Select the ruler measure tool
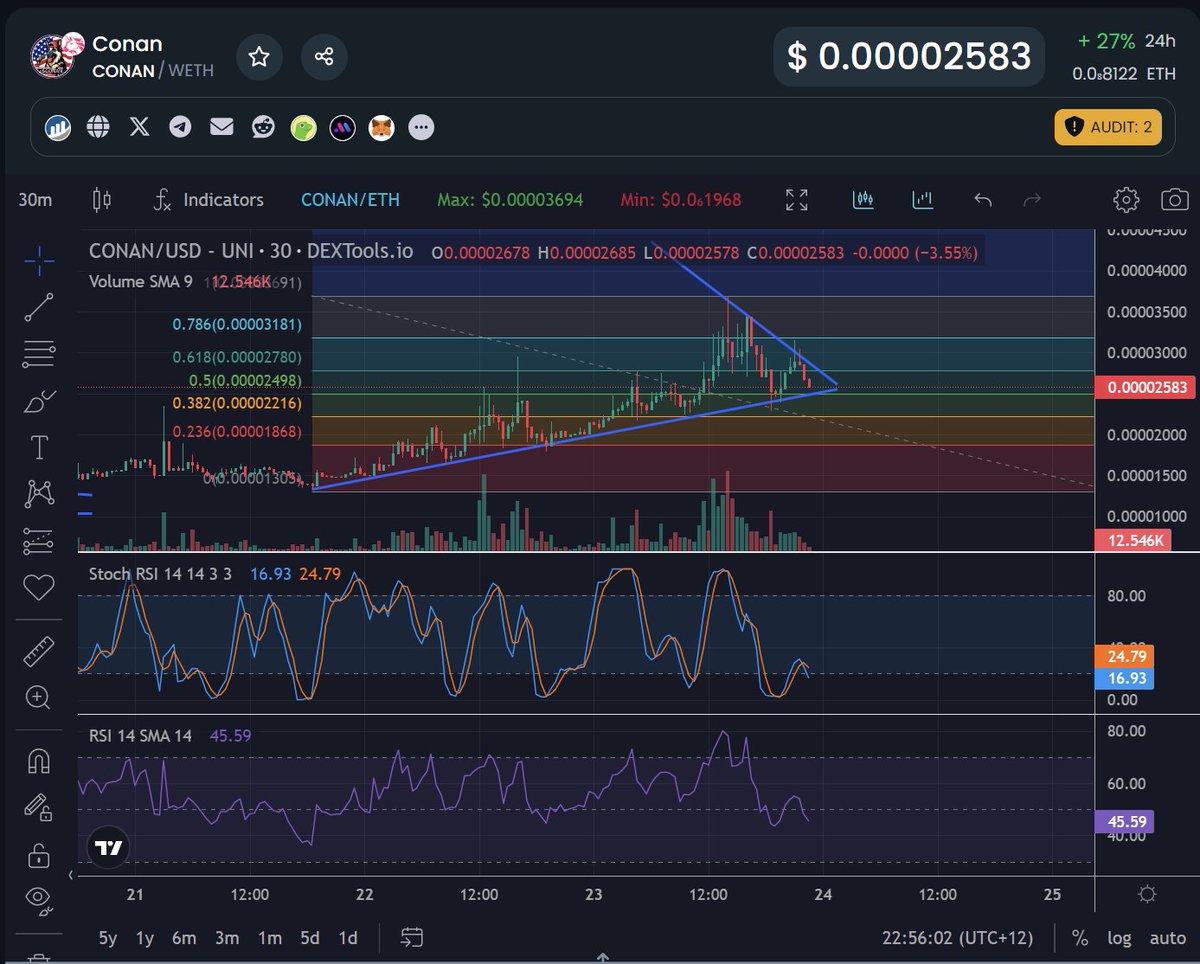 point(39,651)
